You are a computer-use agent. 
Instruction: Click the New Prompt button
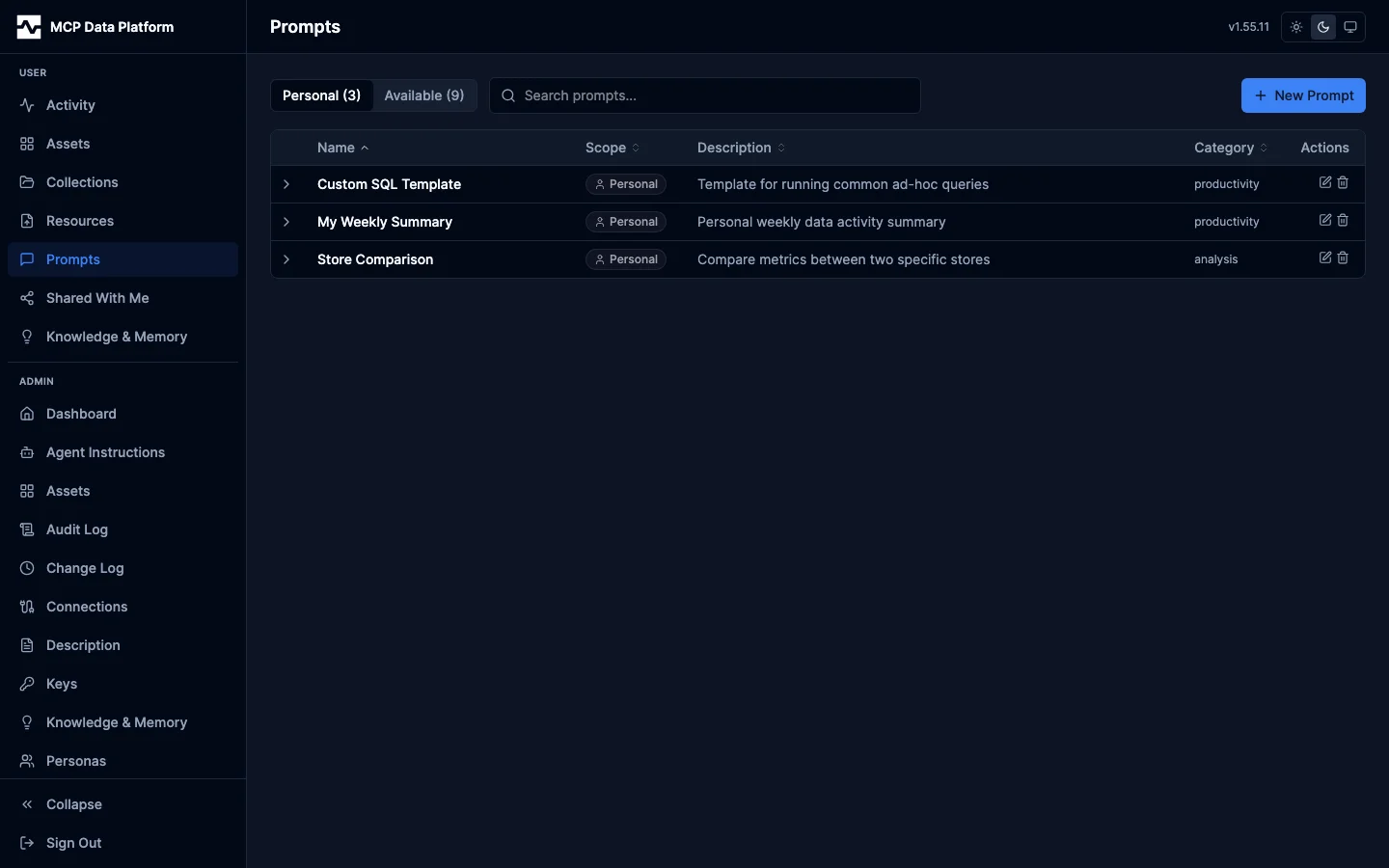click(x=1303, y=95)
